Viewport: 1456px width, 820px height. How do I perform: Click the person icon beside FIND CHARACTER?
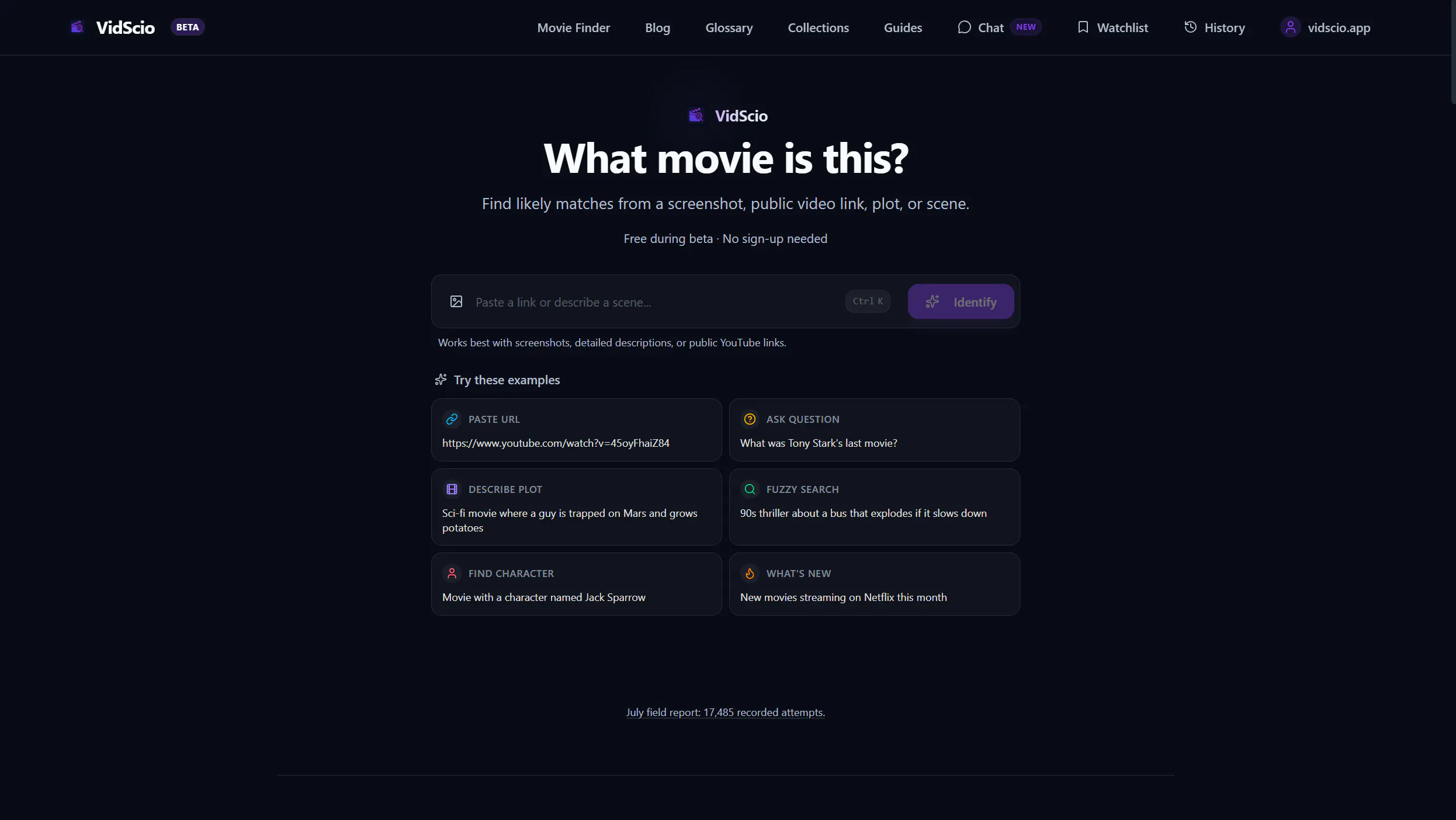coord(452,573)
